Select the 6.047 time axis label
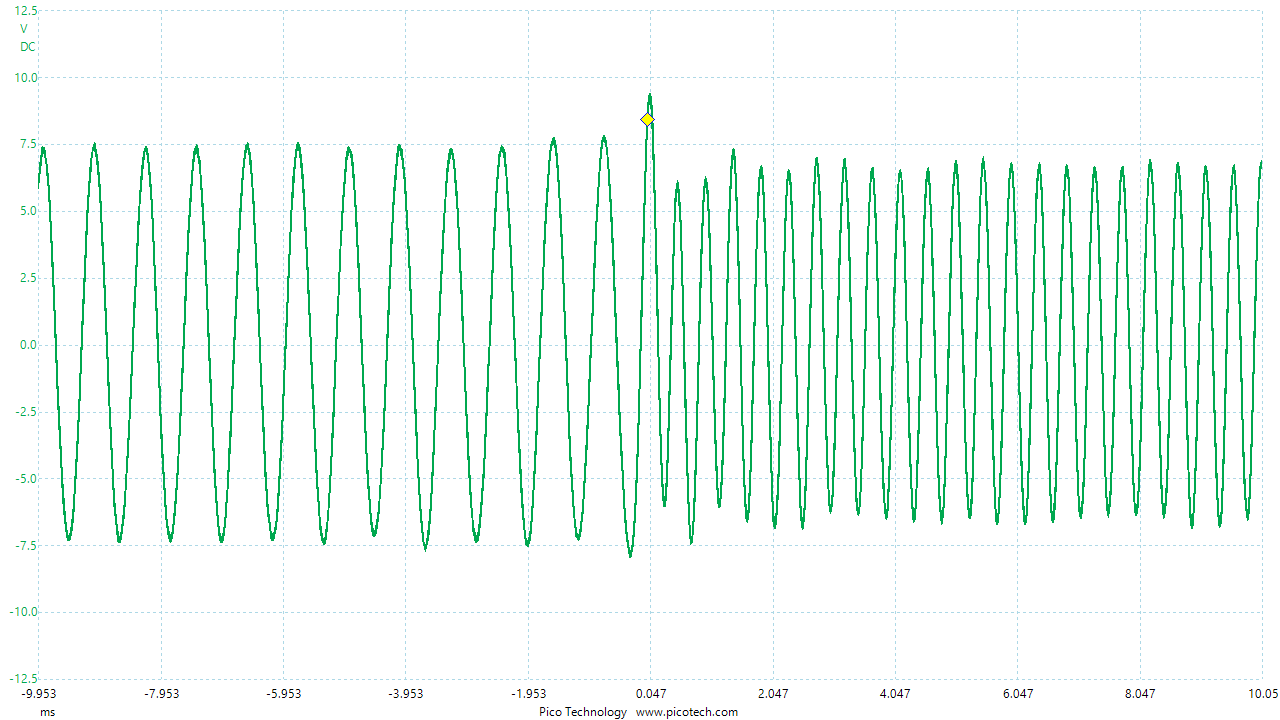 pos(1018,693)
